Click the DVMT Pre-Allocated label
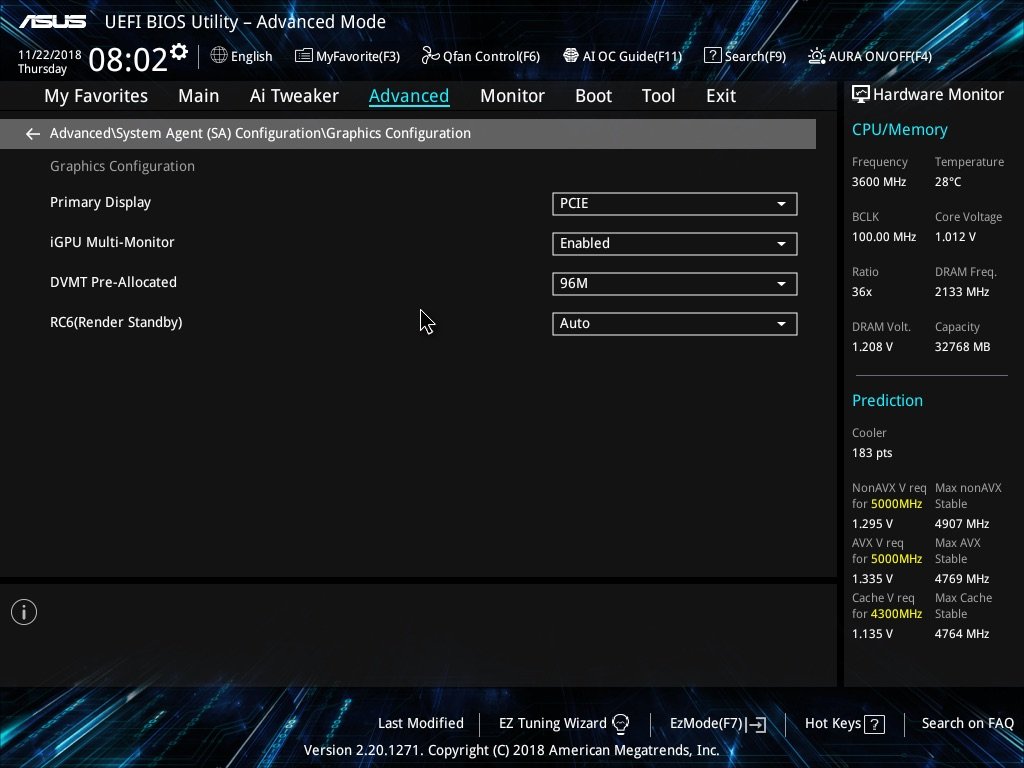Screen dimensions: 1024x768 coord(114,282)
